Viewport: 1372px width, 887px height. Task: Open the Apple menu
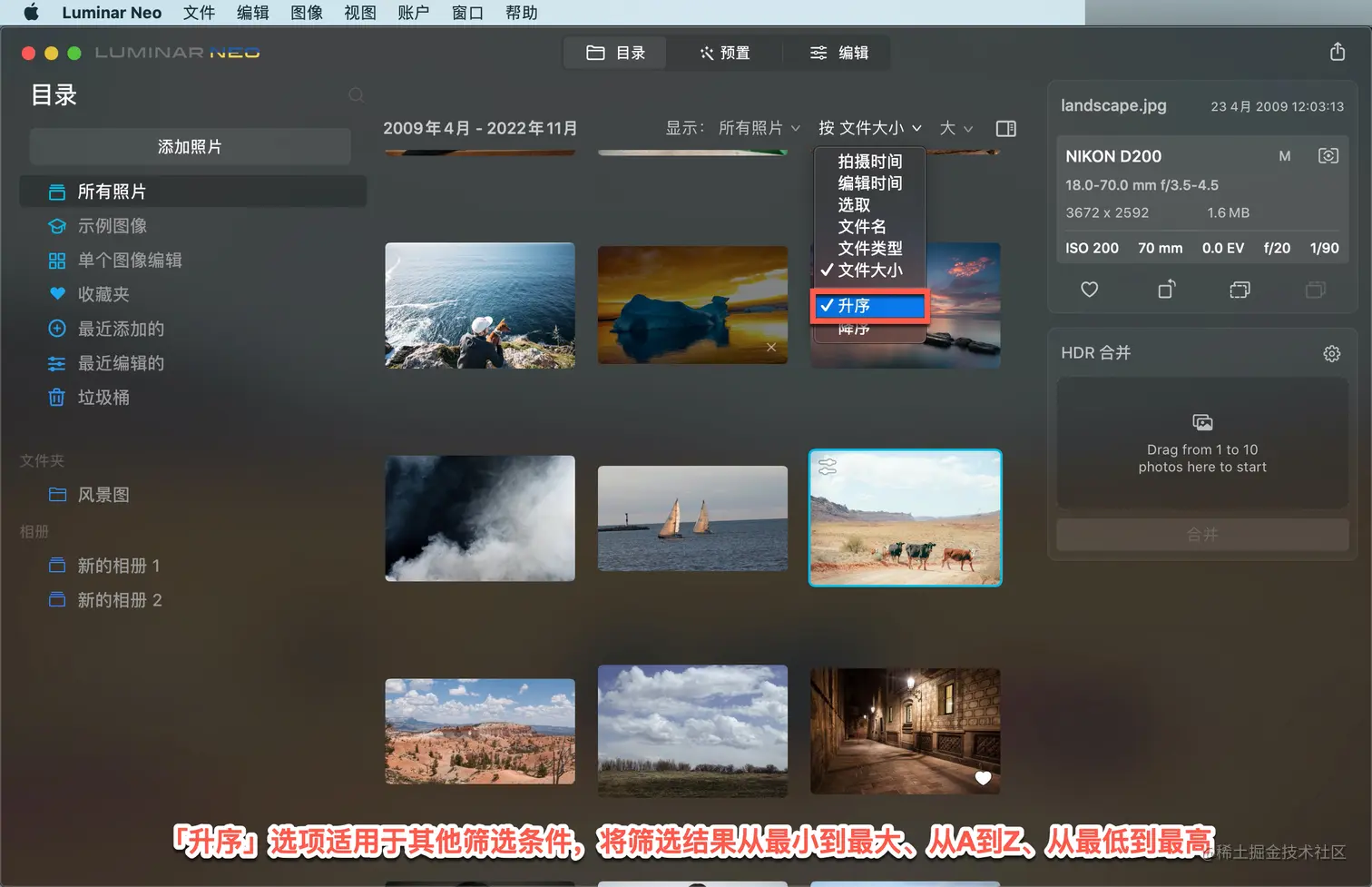31,13
